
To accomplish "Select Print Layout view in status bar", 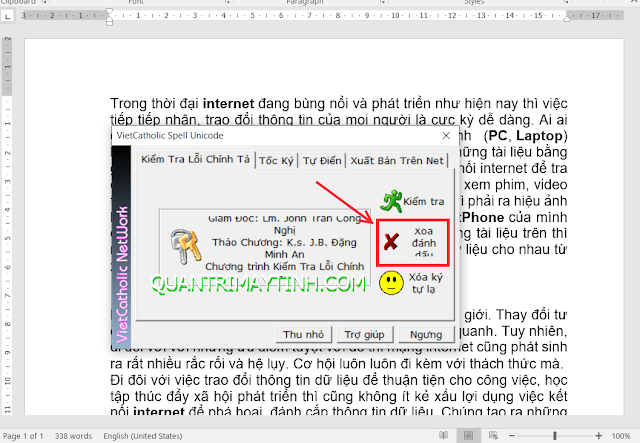I will point(469,435).
